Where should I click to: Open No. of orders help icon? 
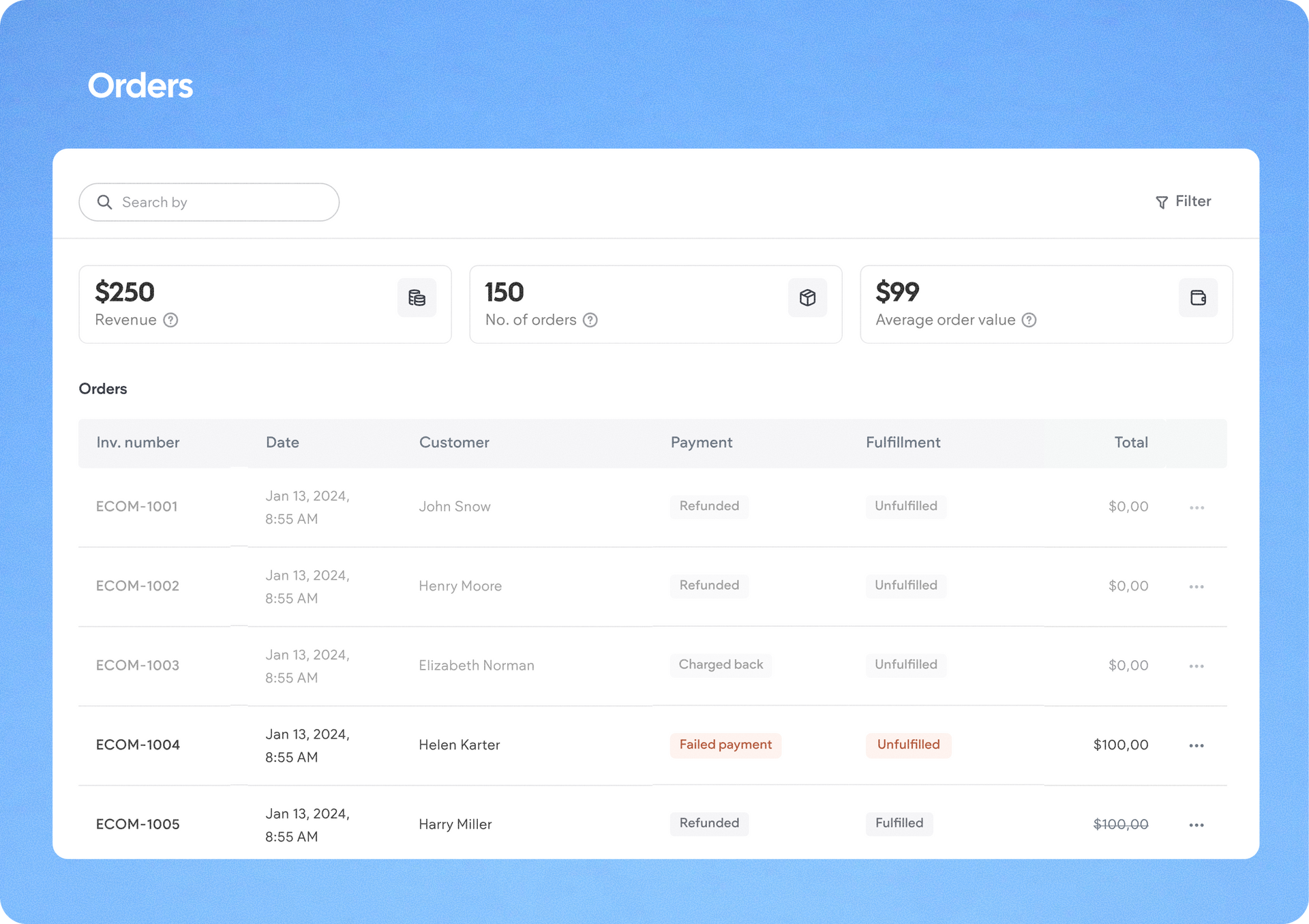[x=590, y=320]
